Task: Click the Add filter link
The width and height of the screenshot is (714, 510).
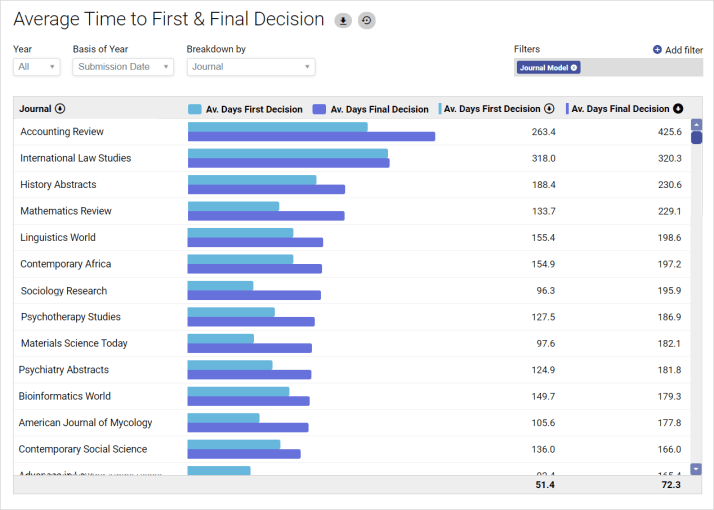Action: [683, 49]
